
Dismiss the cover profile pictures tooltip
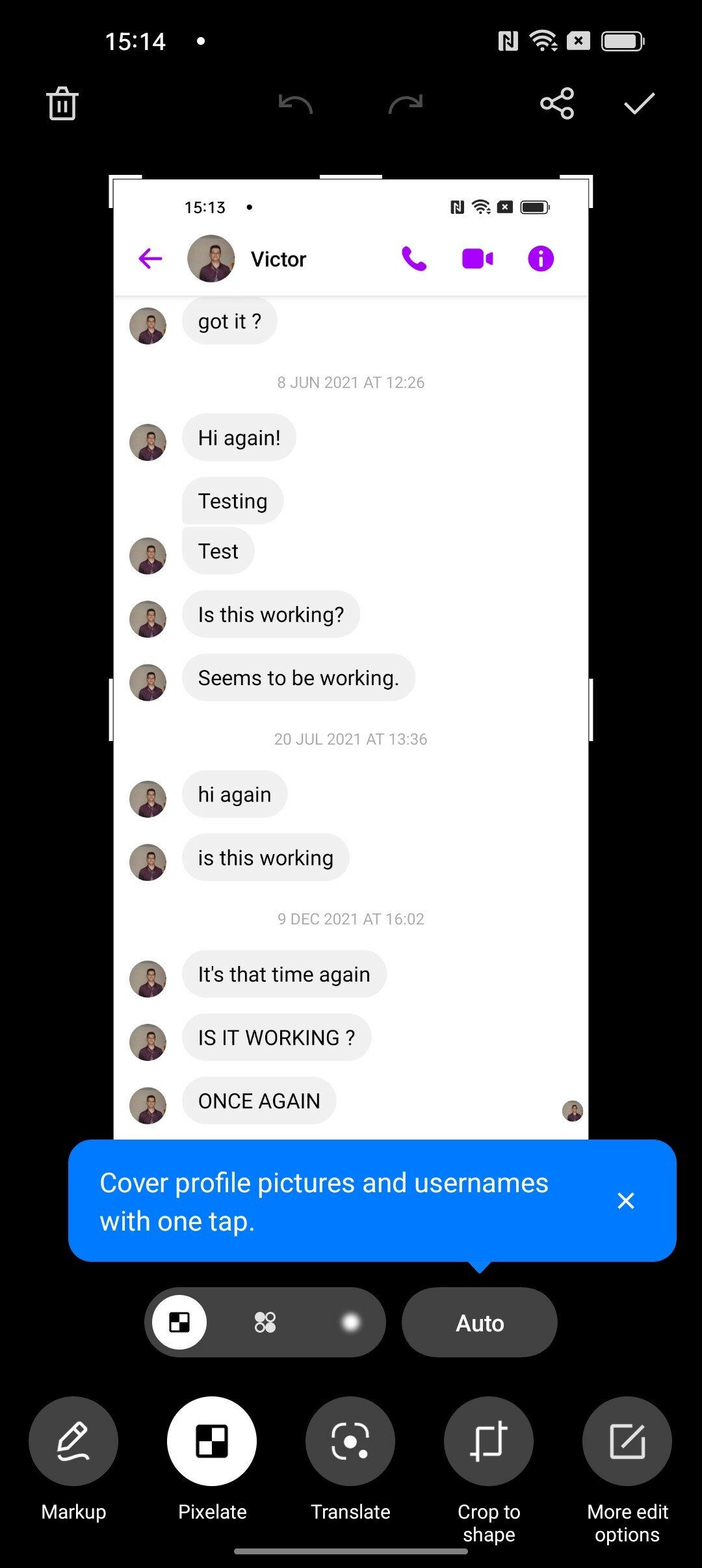[x=626, y=1201]
